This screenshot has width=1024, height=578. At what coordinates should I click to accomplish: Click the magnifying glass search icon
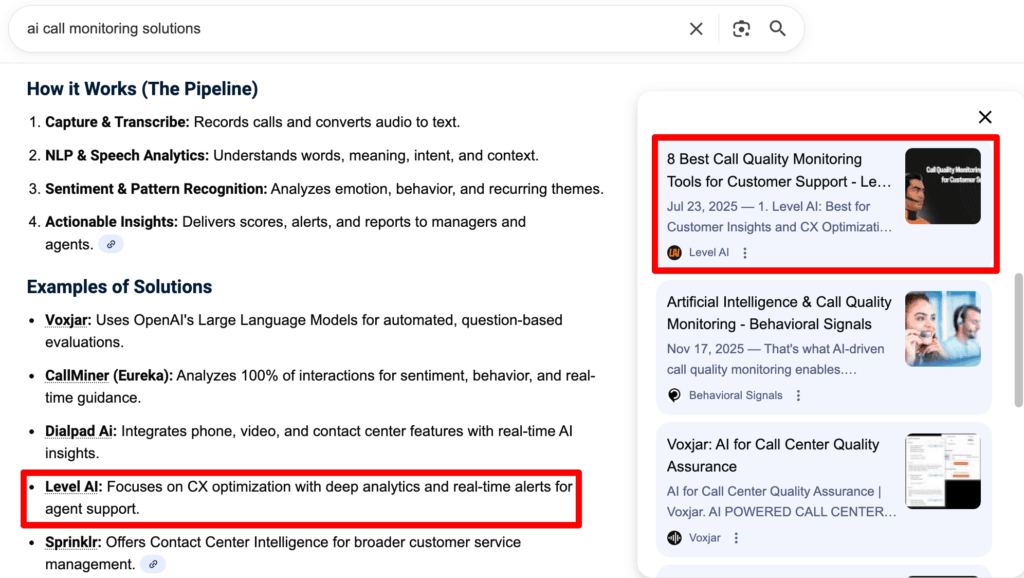[x=777, y=29]
